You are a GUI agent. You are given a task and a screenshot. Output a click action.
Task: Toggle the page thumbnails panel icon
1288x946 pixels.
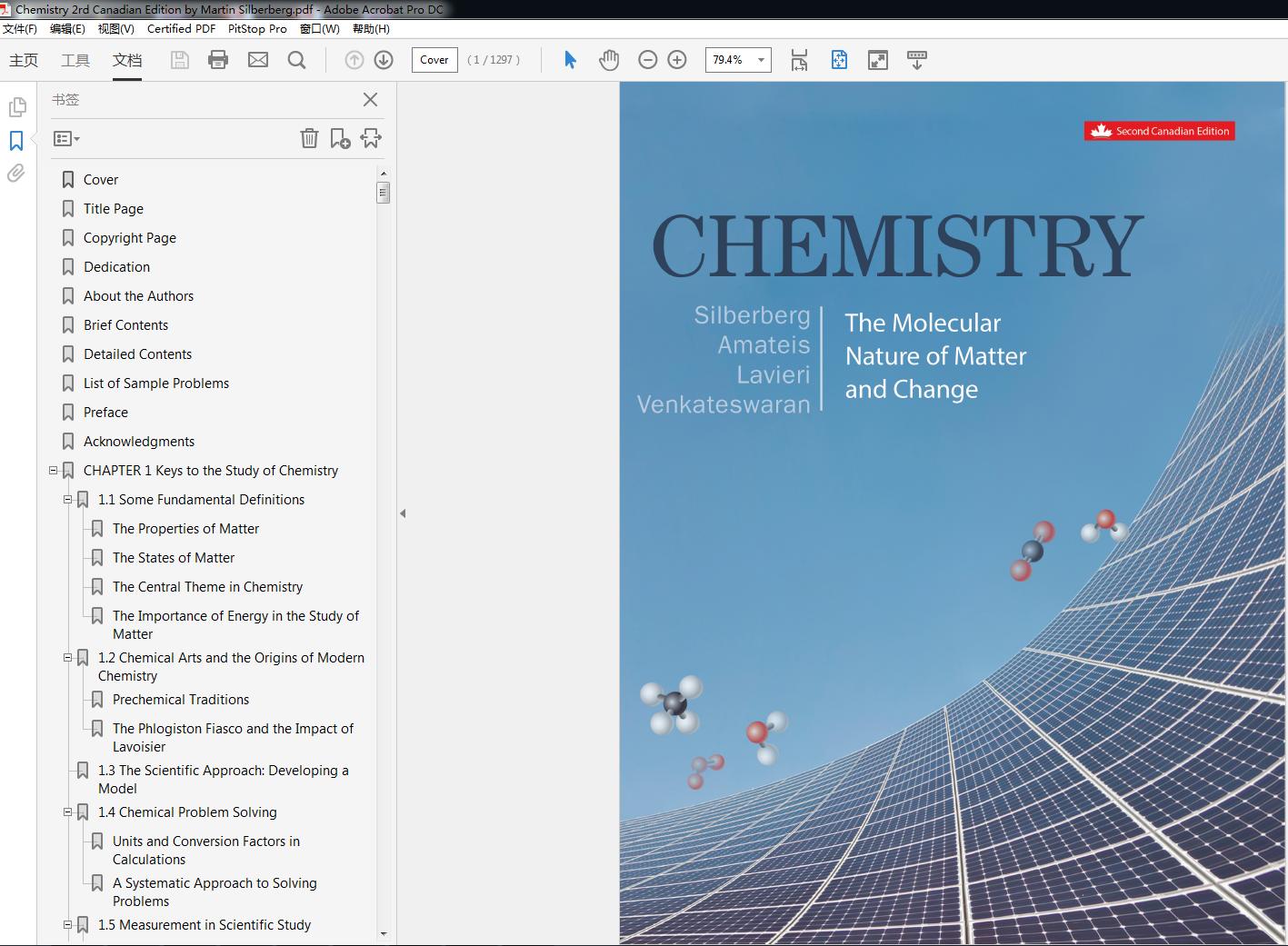click(x=16, y=107)
